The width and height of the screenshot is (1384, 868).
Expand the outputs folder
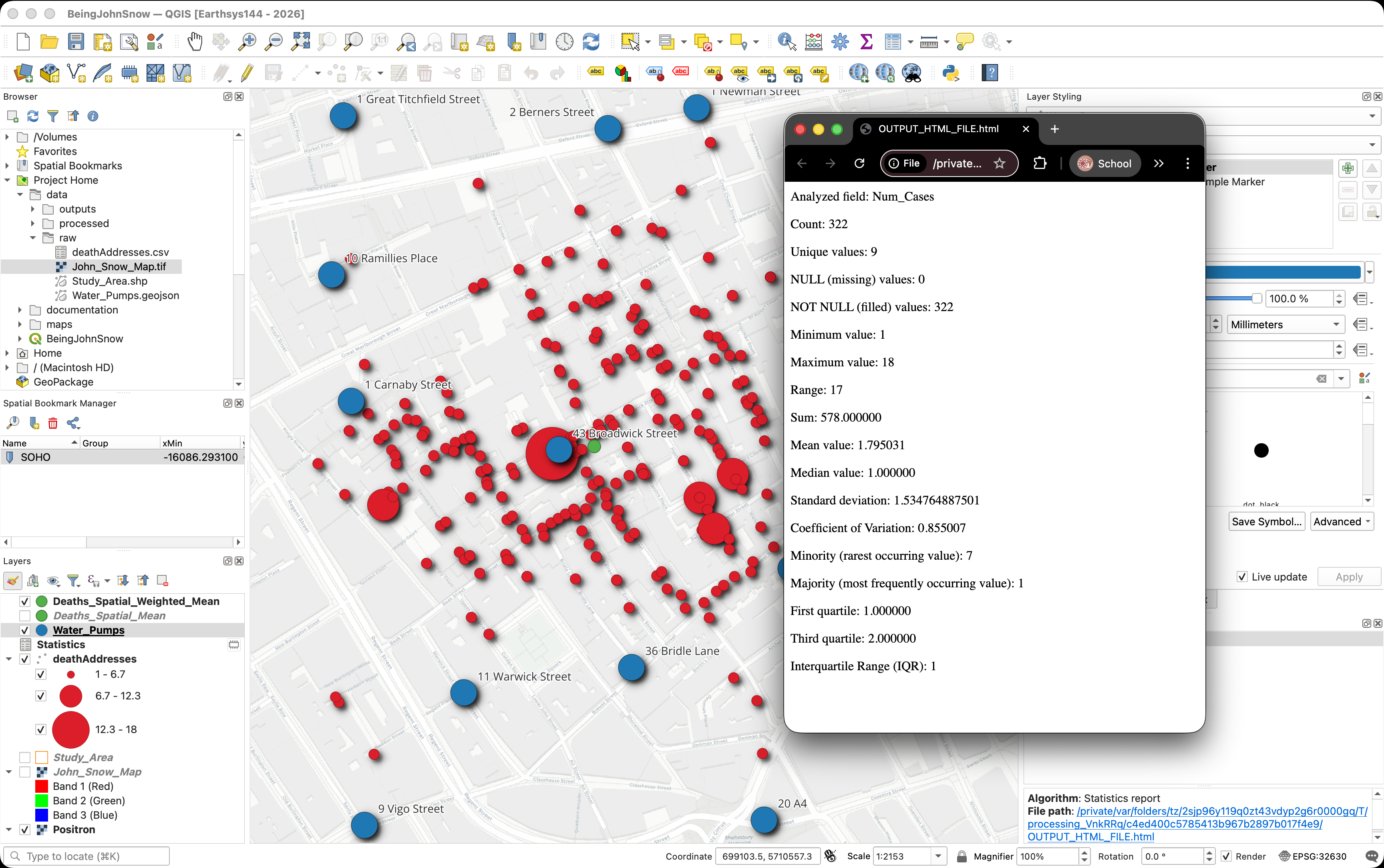click(x=33, y=209)
